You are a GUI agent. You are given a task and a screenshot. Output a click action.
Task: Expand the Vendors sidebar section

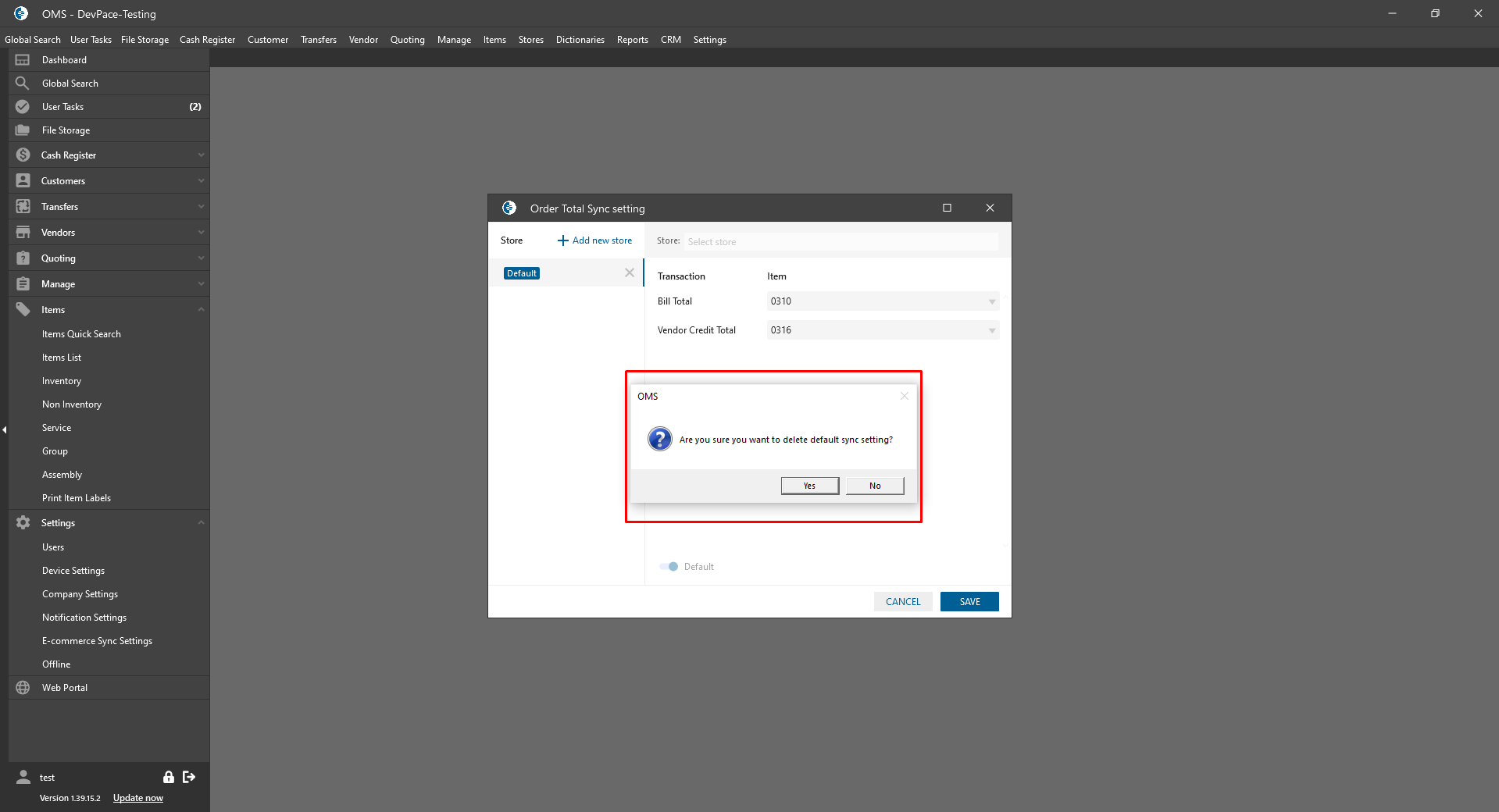tap(201, 233)
